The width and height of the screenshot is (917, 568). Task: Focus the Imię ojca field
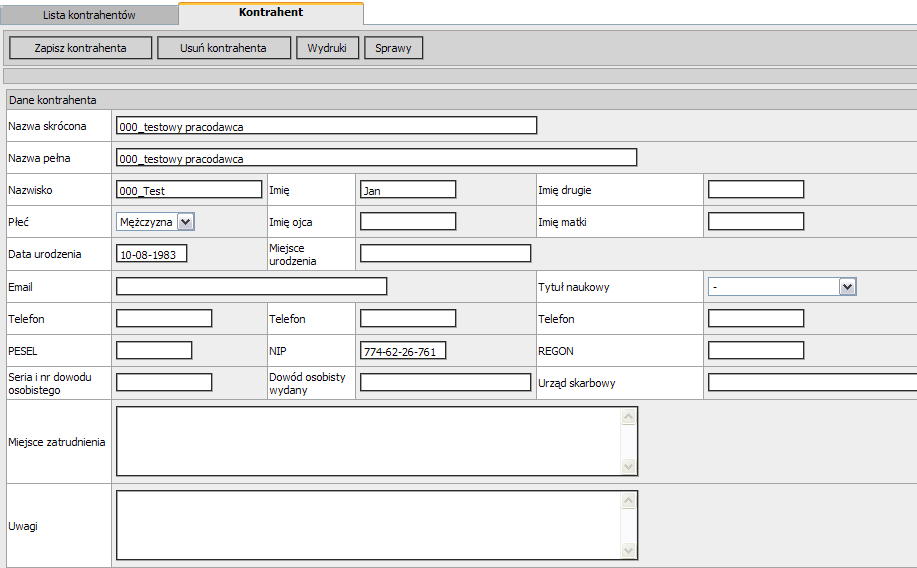(x=408, y=222)
